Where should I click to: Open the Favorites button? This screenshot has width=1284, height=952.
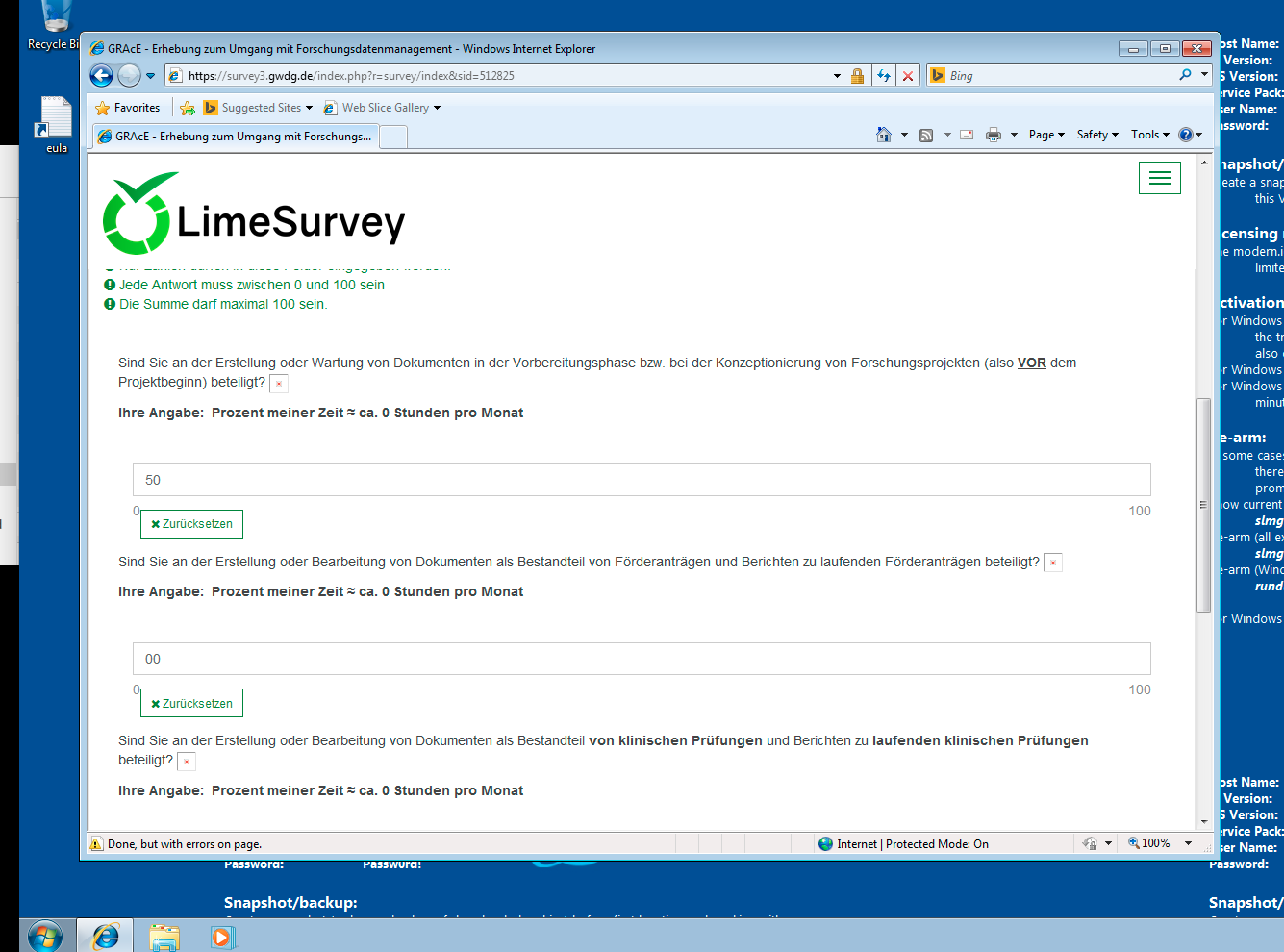tap(128, 108)
